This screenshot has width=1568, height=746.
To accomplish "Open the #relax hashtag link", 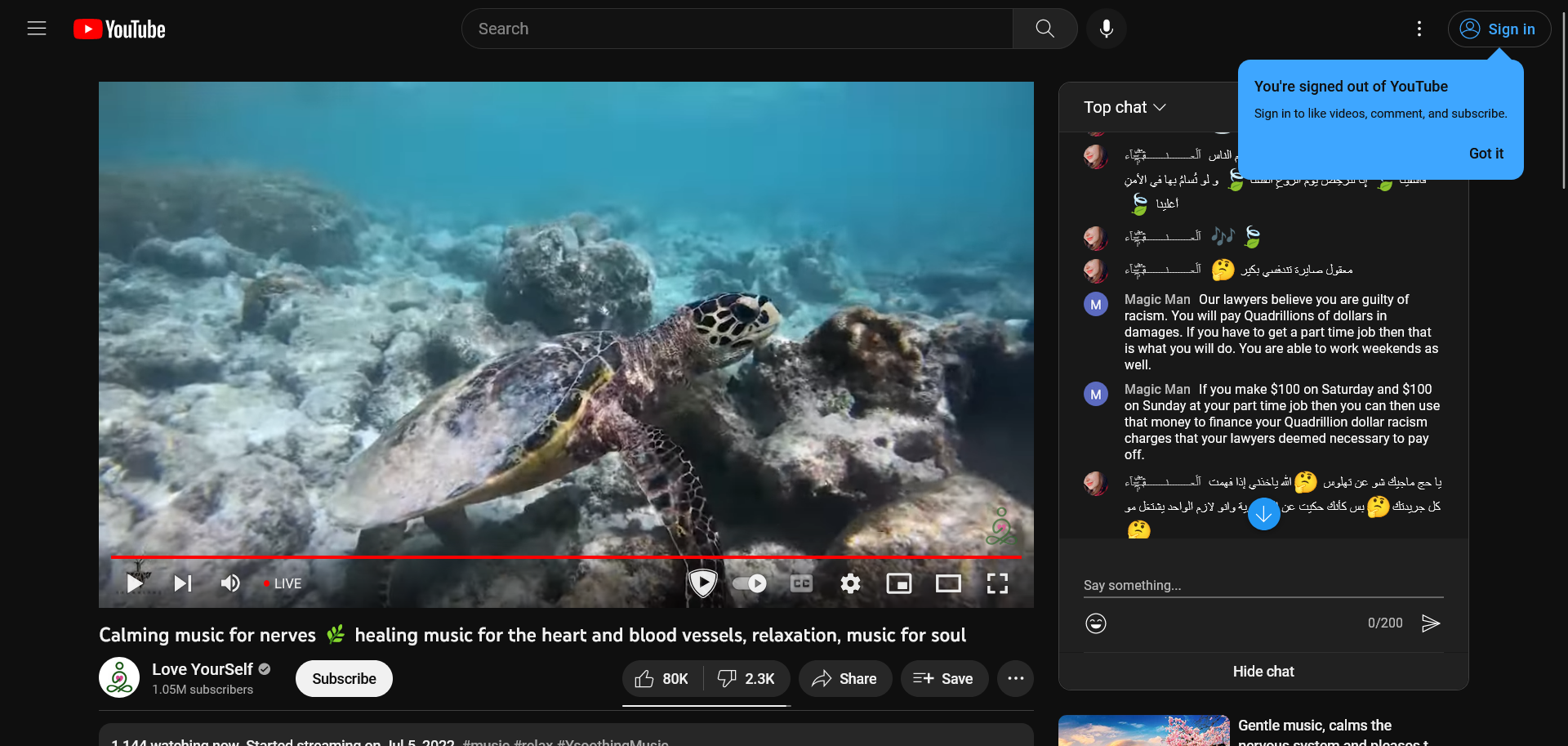I will (533, 743).
